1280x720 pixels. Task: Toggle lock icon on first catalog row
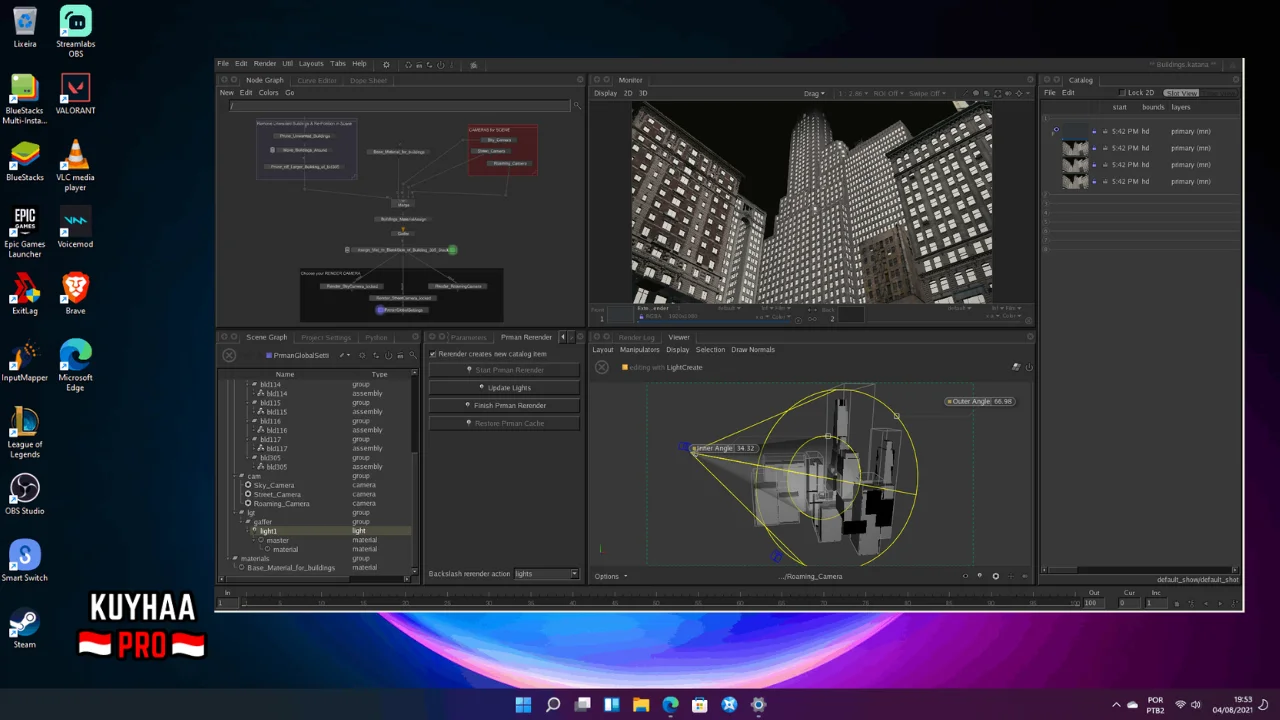1094,131
